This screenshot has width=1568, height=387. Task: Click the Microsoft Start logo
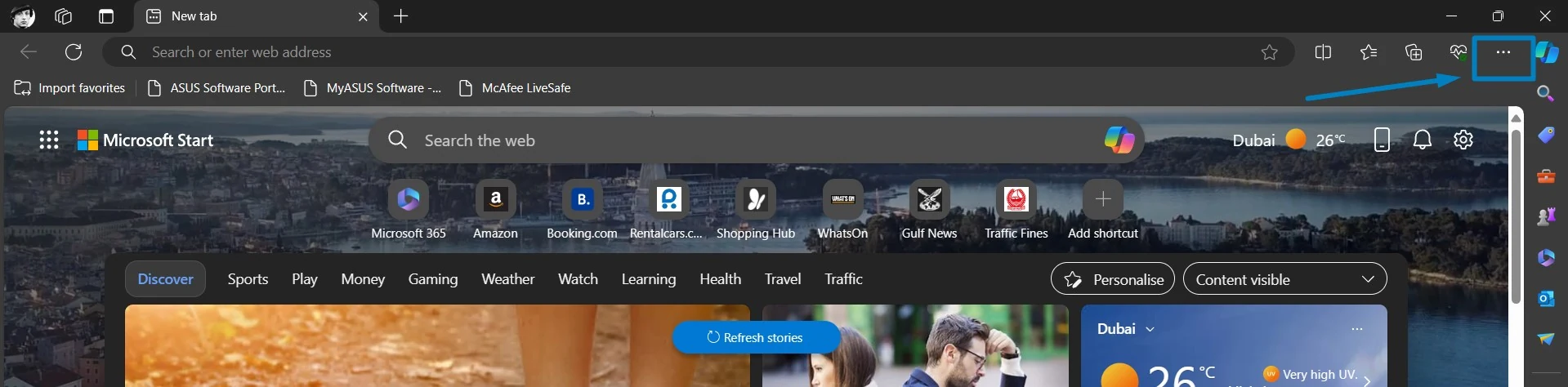coord(145,140)
